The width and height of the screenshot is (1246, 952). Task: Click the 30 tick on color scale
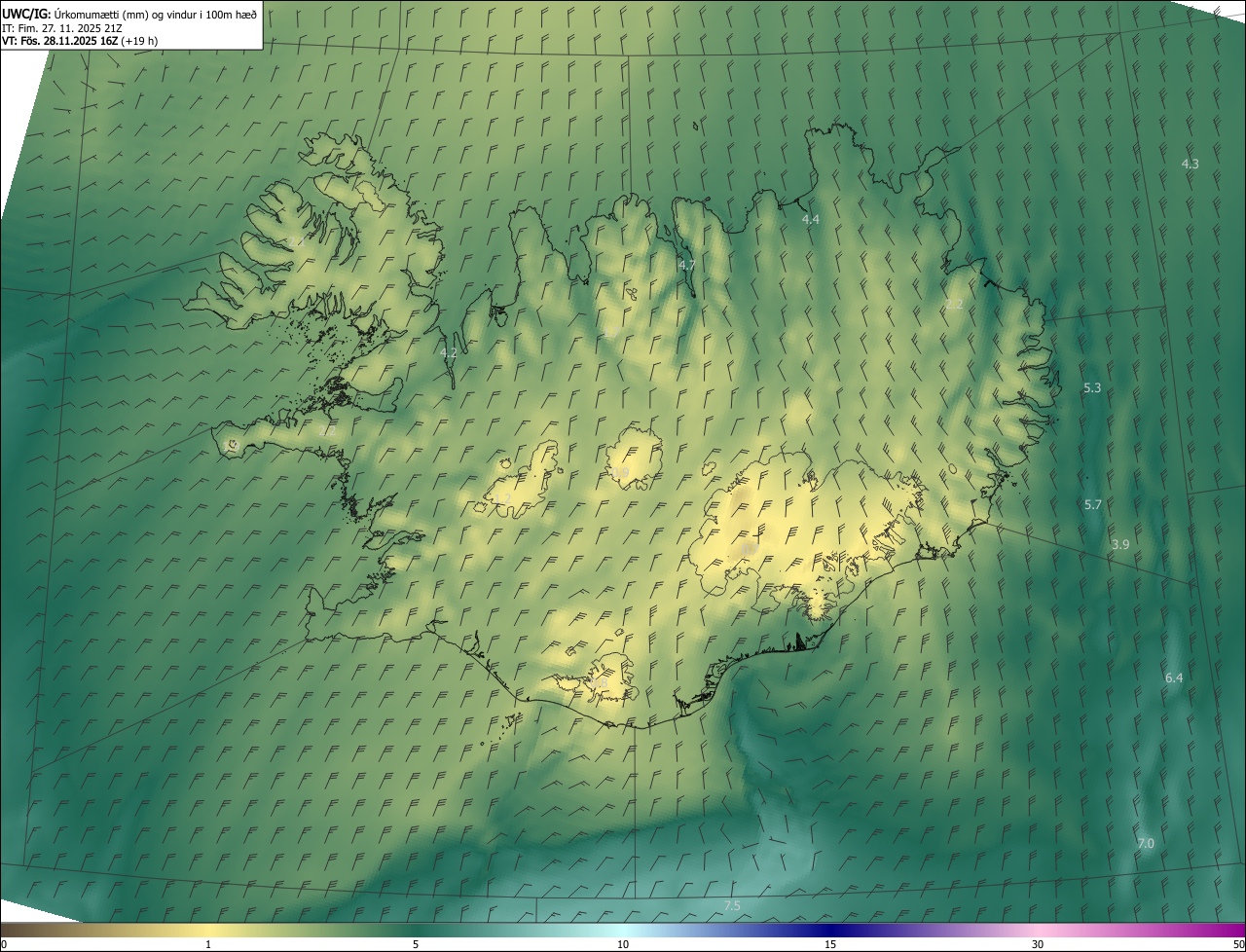1038,944
